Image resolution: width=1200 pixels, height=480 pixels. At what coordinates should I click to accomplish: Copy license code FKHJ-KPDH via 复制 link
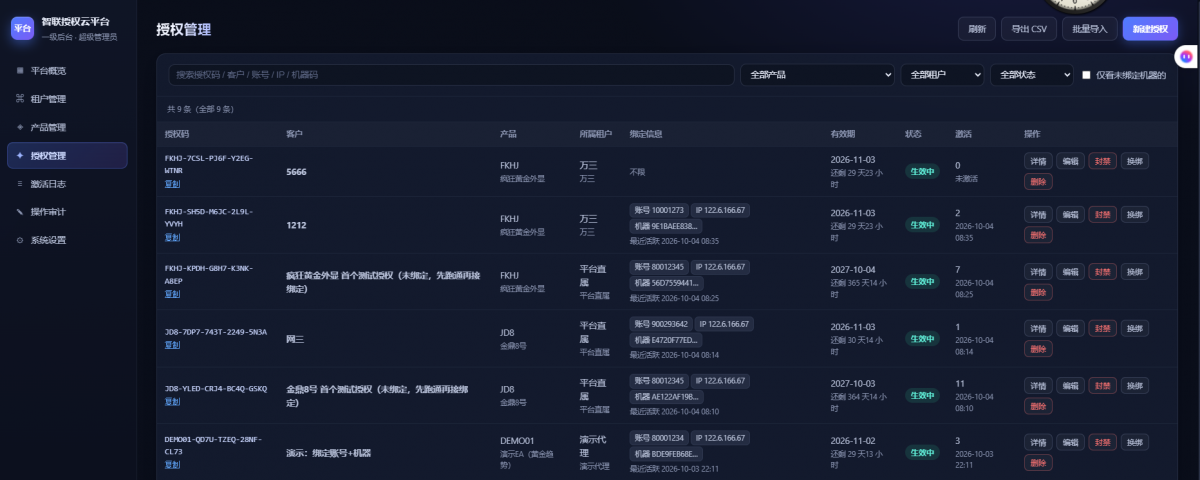(173, 294)
